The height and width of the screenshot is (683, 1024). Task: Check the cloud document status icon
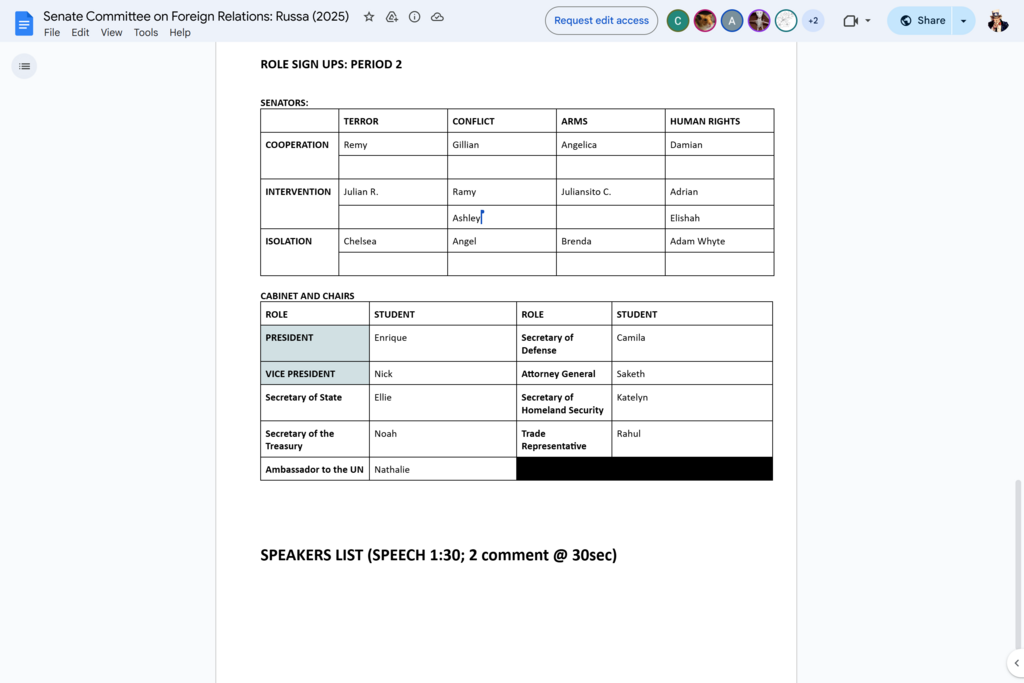438,17
